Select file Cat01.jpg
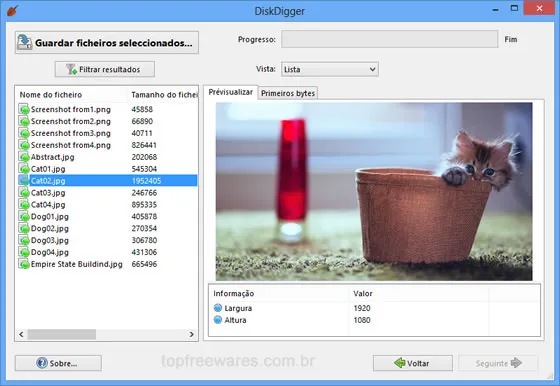The height and width of the screenshot is (386, 560). 48,169
